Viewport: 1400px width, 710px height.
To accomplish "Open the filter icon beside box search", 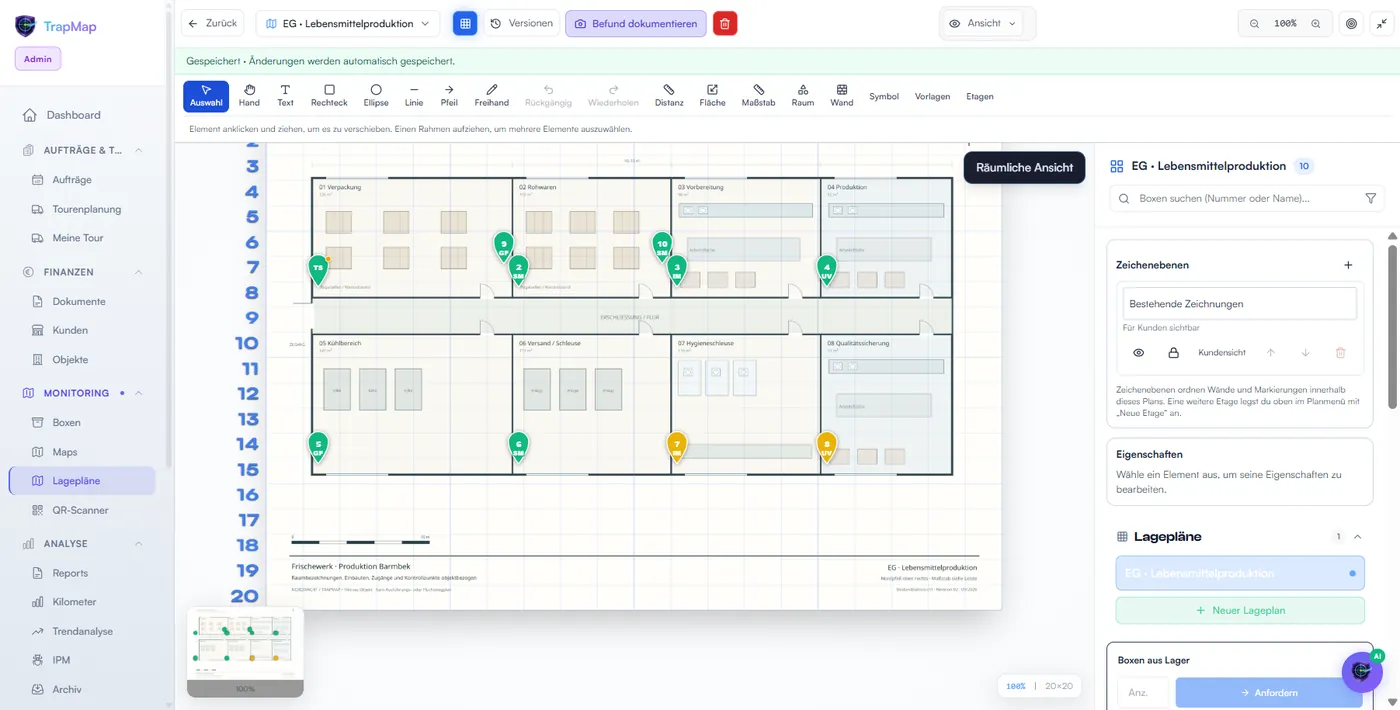I will tap(1371, 199).
